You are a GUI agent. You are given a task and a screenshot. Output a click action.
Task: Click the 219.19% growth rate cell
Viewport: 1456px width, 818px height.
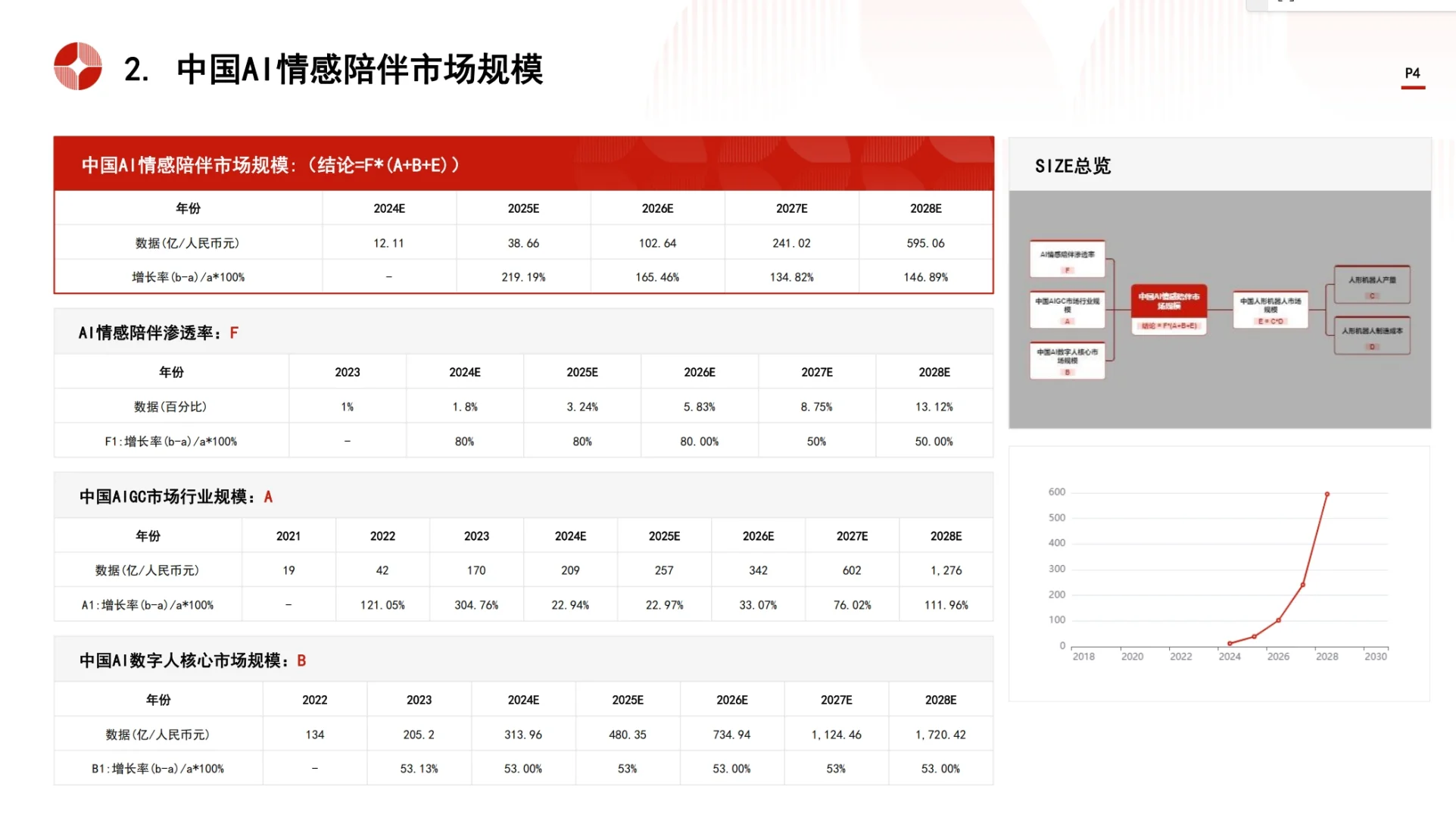[x=523, y=277]
